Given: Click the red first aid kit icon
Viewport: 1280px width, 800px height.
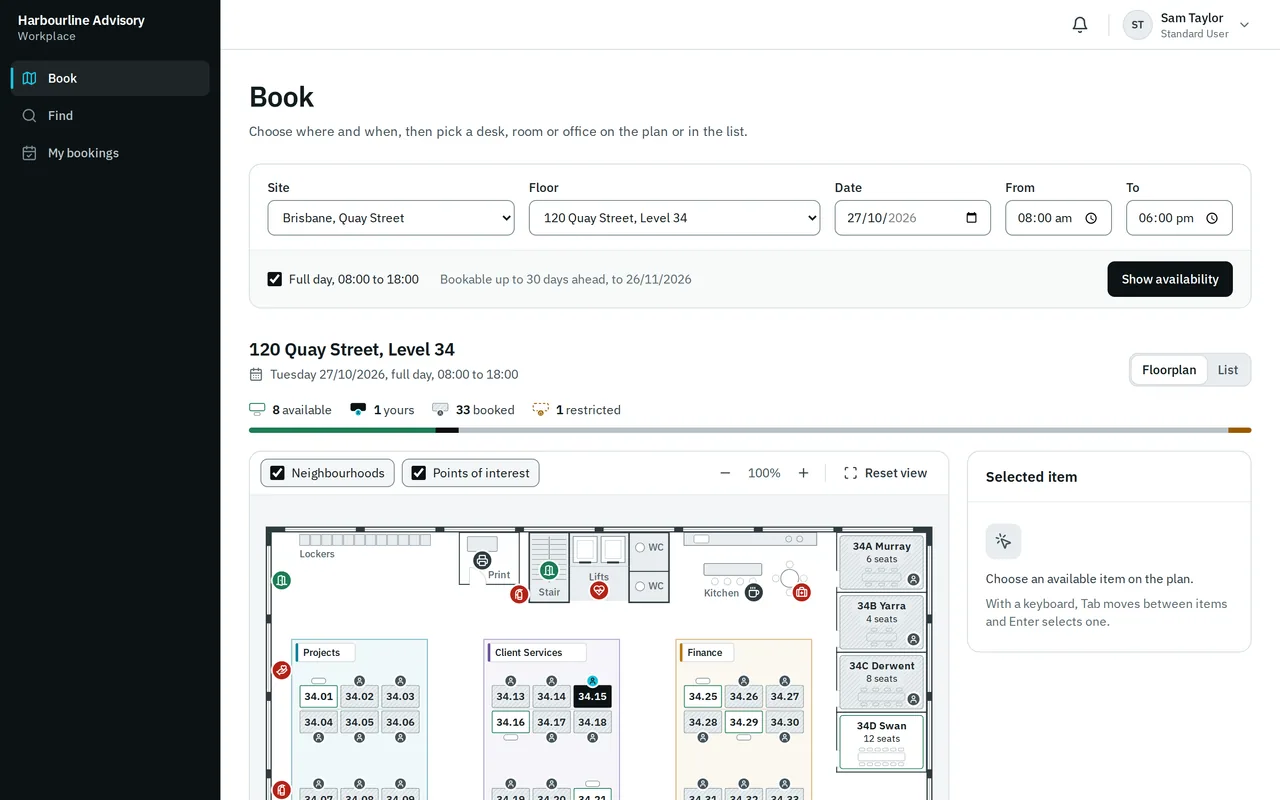Looking at the screenshot, I should click(x=802, y=593).
